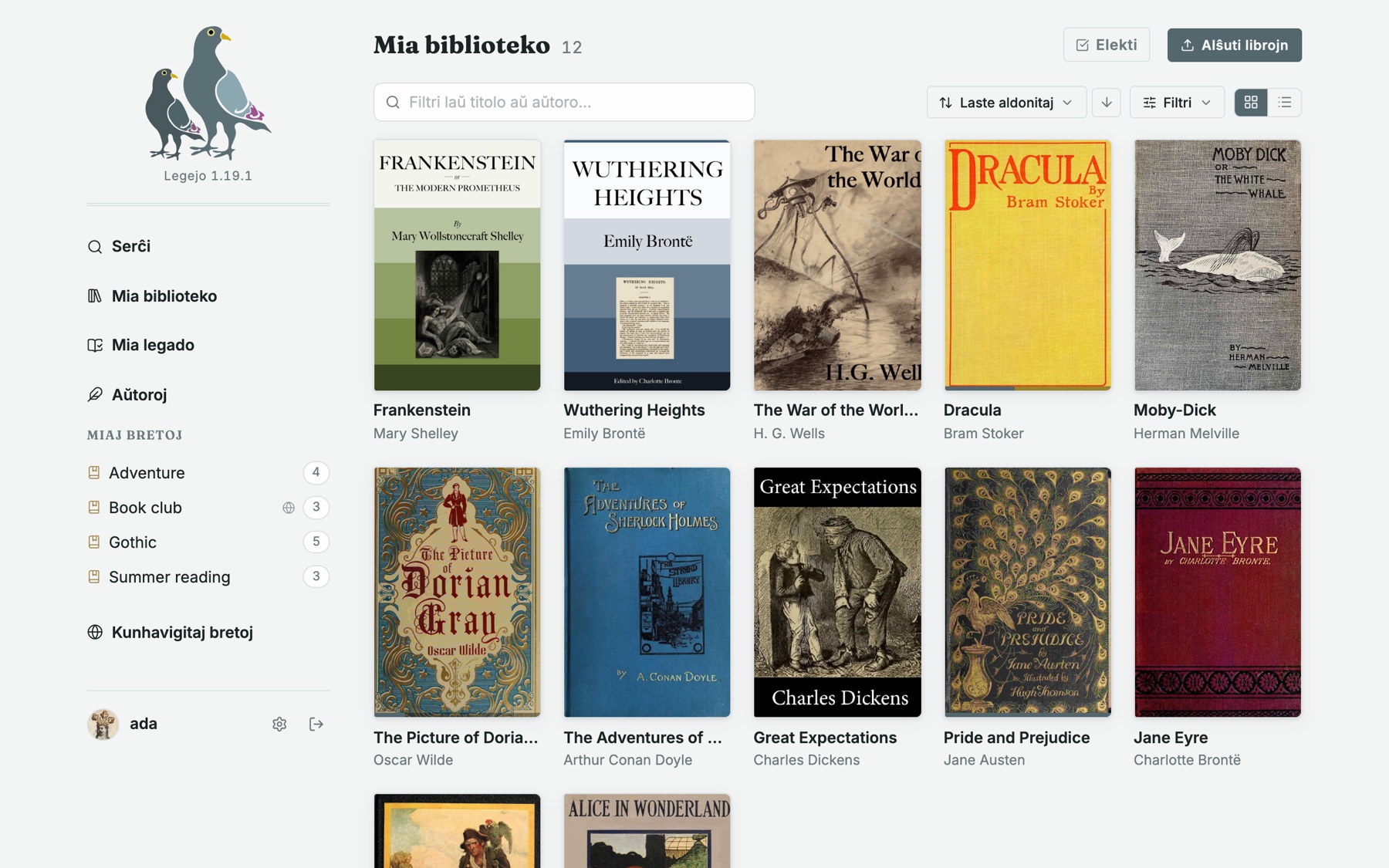Click the Pride and Prejudice title text

coord(1017,737)
